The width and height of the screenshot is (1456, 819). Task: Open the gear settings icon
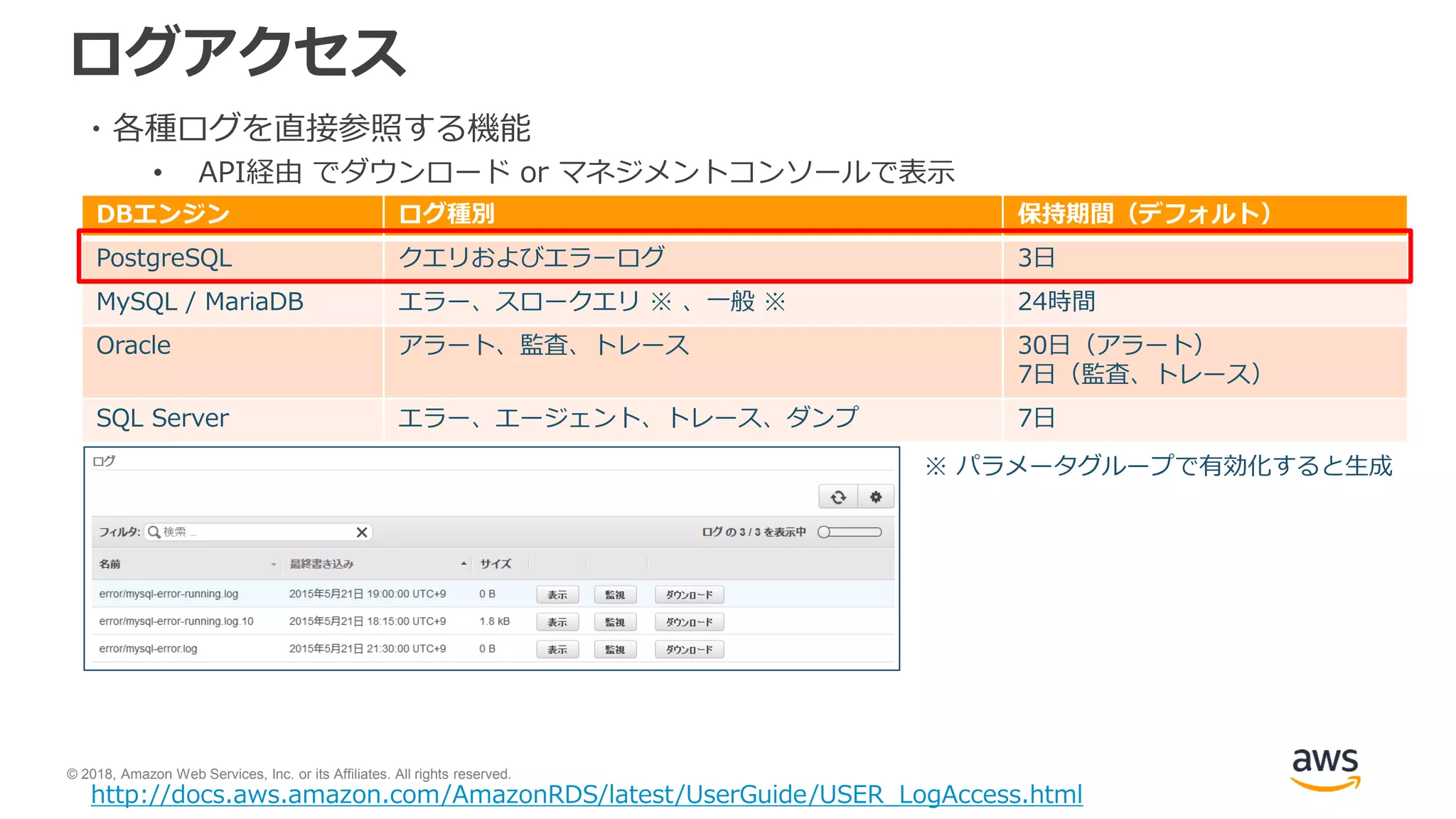pyautogui.click(x=875, y=497)
